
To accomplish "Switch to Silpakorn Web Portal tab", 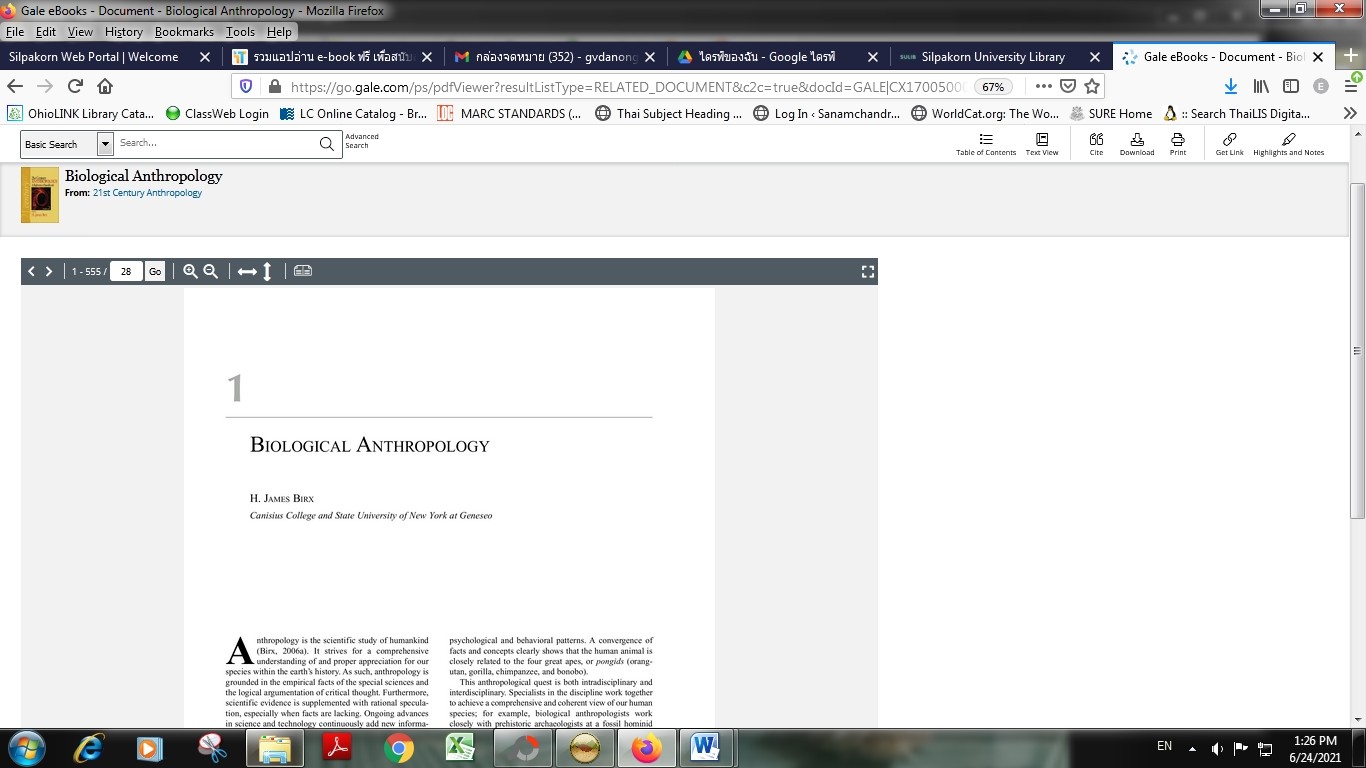I will click(110, 57).
